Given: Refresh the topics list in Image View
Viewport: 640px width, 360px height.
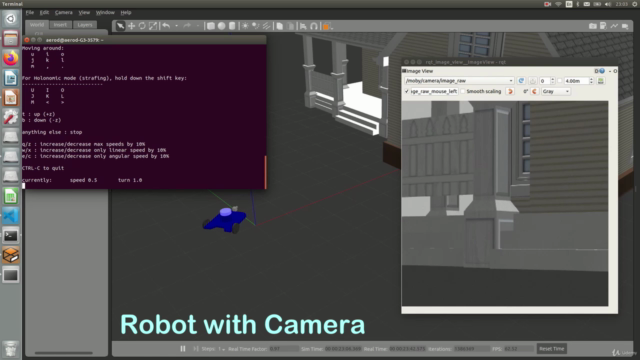Looking at the screenshot, I should pyautogui.click(x=521, y=81).
